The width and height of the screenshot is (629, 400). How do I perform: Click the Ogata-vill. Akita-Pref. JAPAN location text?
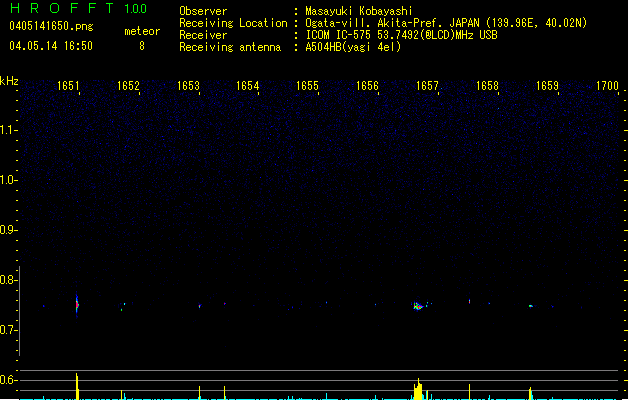pyautogui.click(x=446, y=23)
